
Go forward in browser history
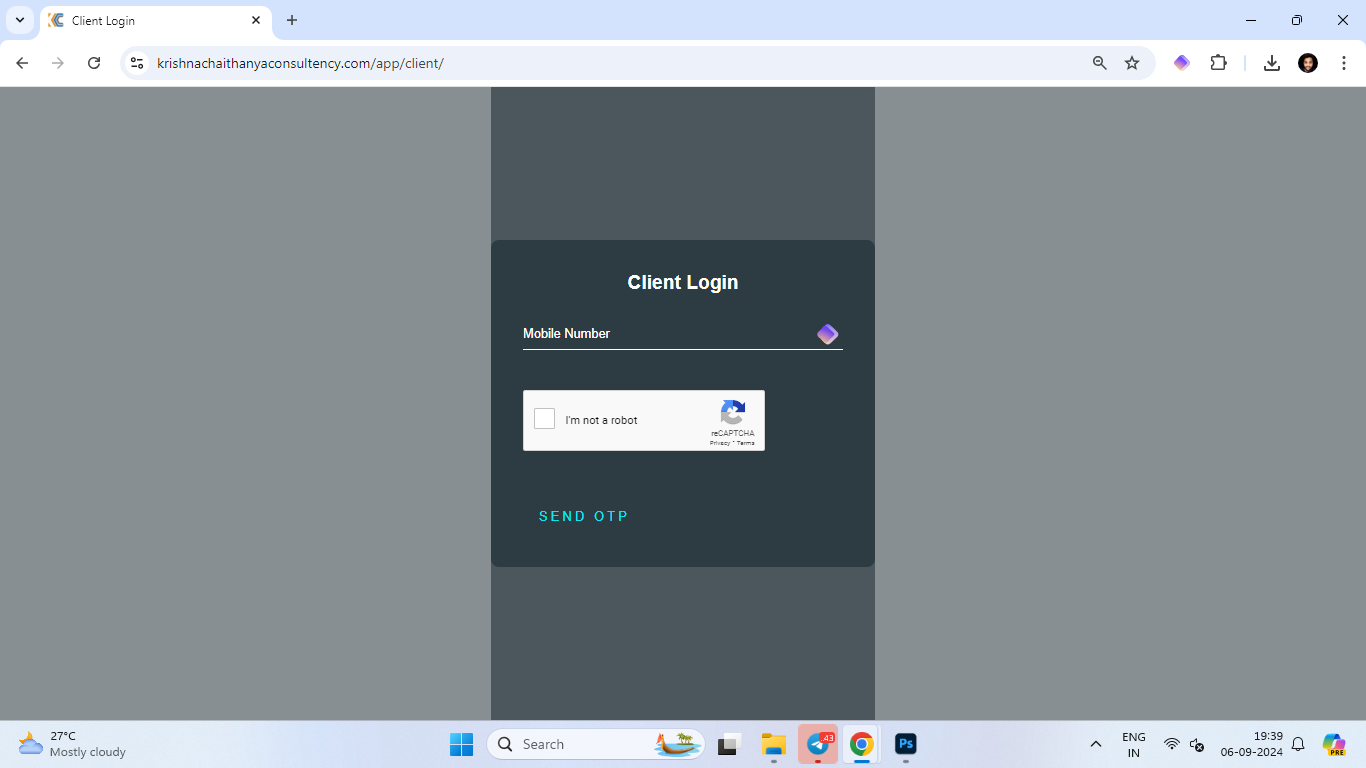tap(58, 63)
